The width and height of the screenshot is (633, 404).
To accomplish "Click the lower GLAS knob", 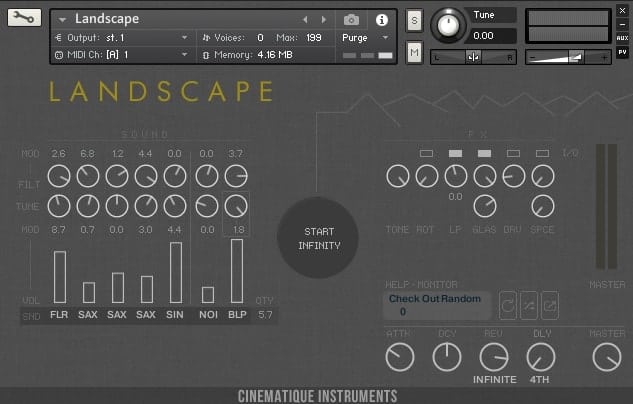I will click(x=485, y=206).
